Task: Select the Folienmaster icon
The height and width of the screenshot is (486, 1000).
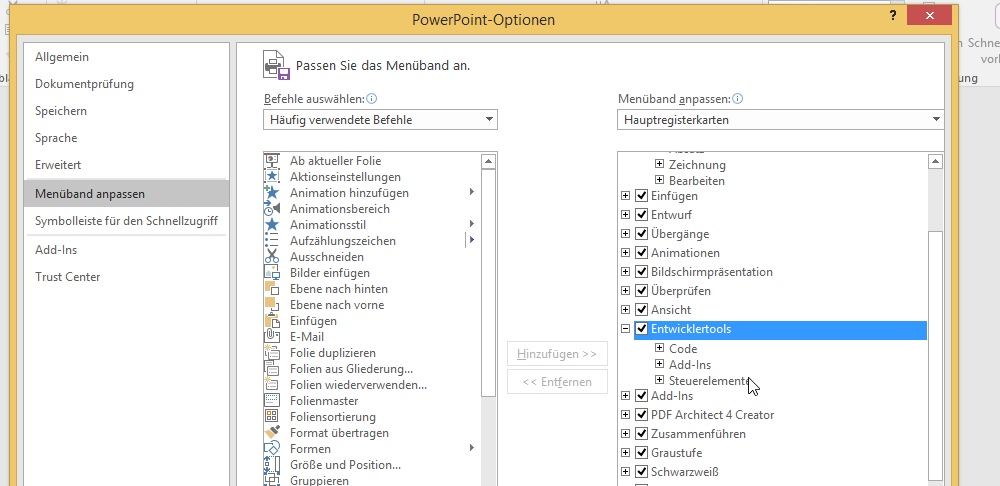Action: (272, 401)
